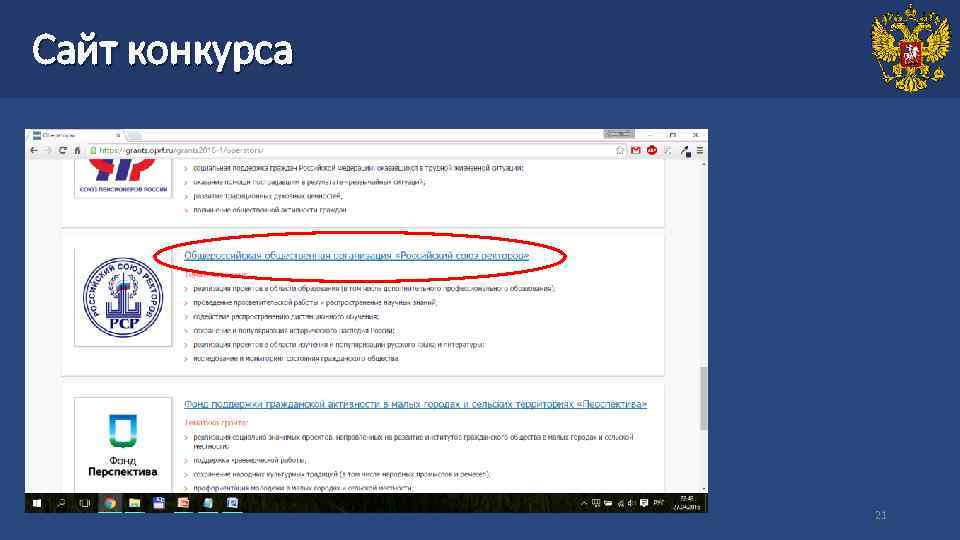The width and height of the screenshot is (960, 540).
Task: Open the action center notifications icon
Action: click(x=643, y=503)
